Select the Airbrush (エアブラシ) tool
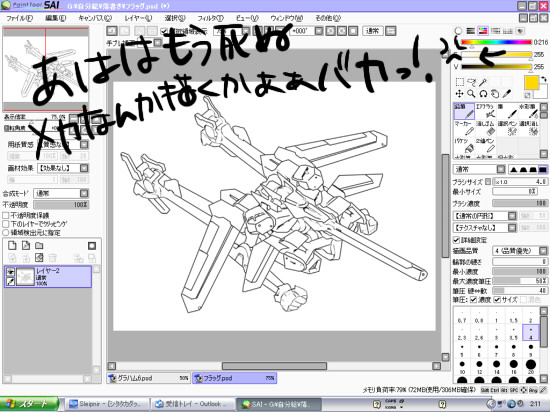This screenshot has height=412, width=550. (485, 111)
